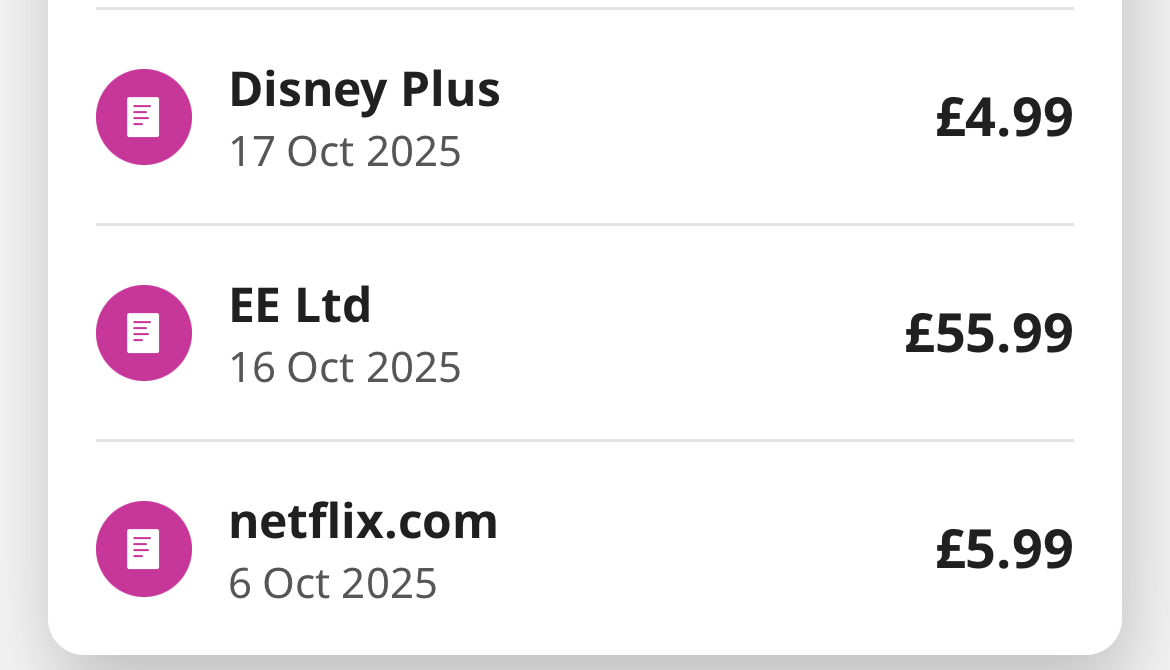Select the £55.99 amount
The height and width of the screenshot is (670, 1170).
[988, 333]
